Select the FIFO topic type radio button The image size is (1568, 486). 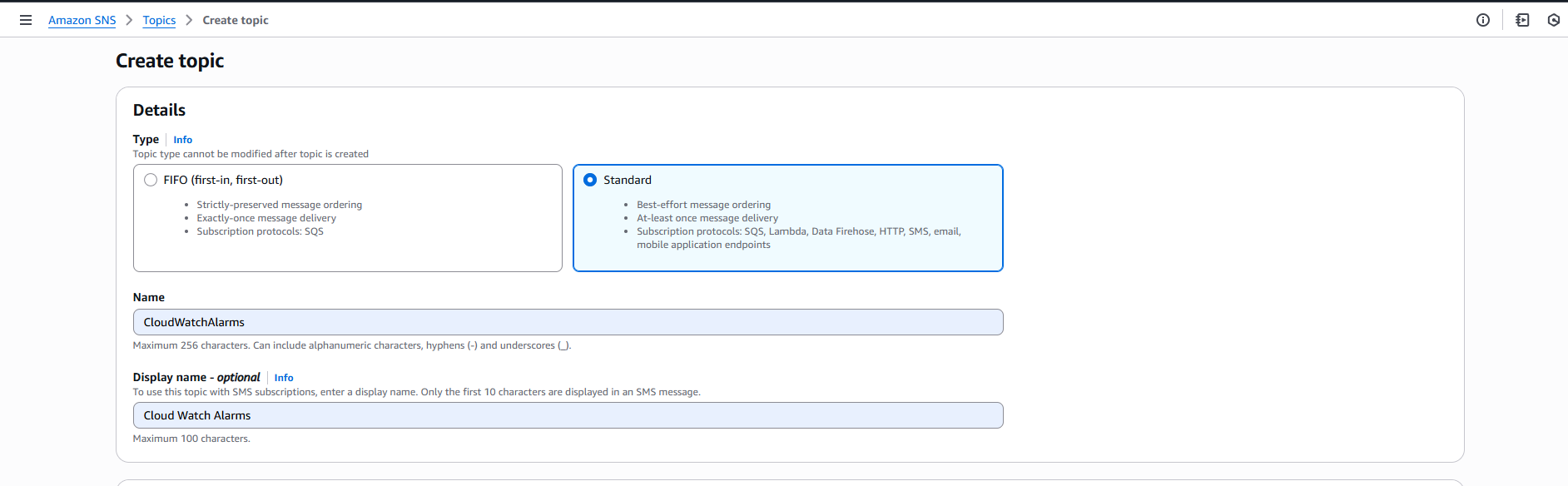(x=151, y=180)
